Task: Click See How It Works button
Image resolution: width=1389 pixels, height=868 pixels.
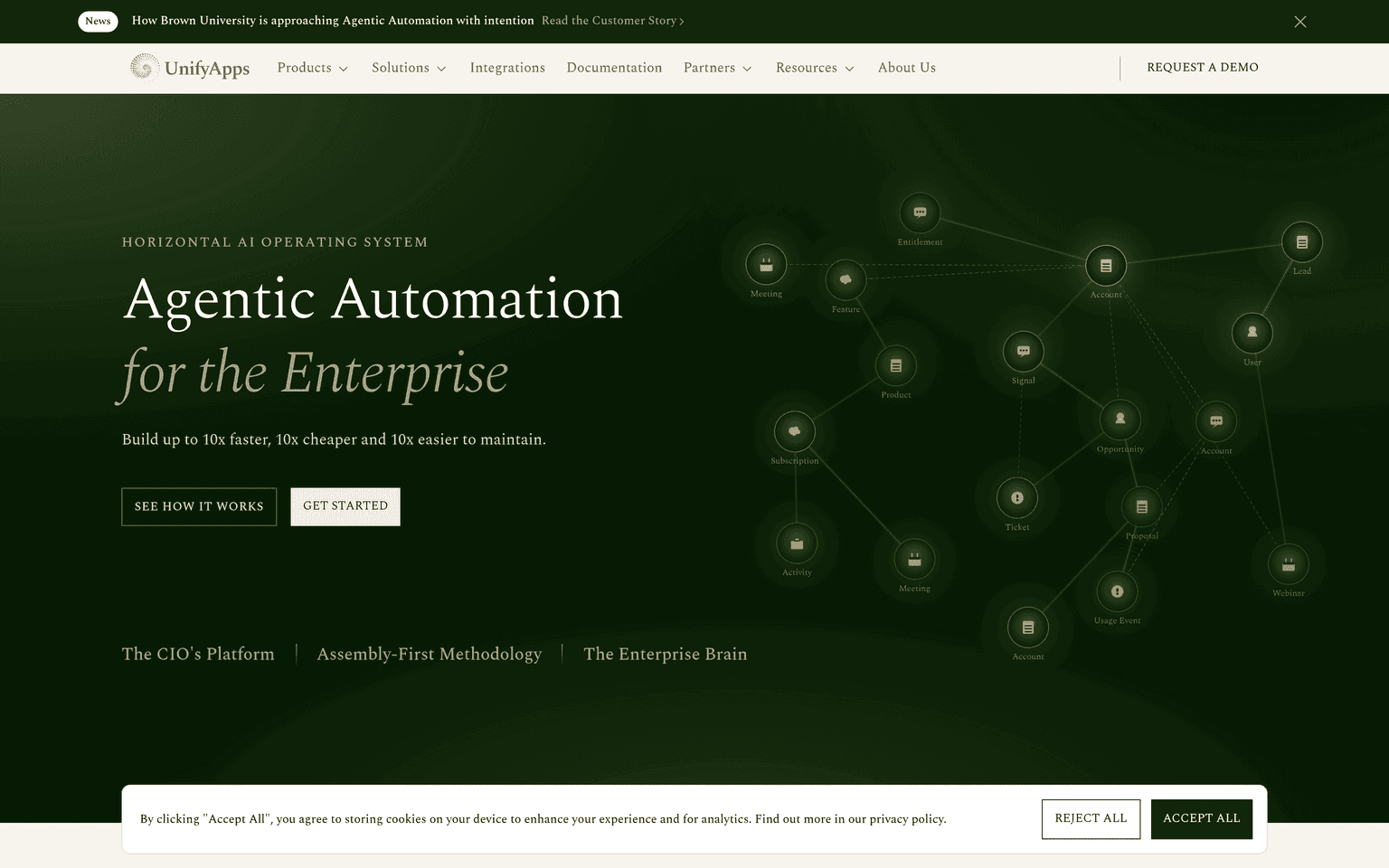Action: click(199, 506)
